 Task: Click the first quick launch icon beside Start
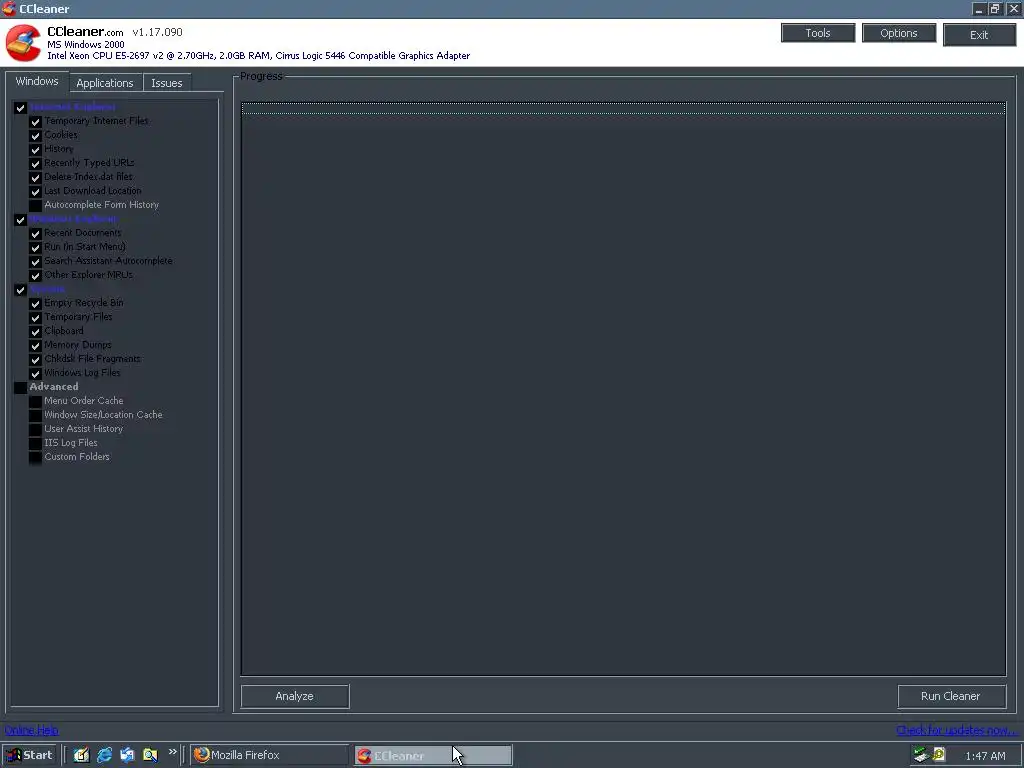coord(81,755)
